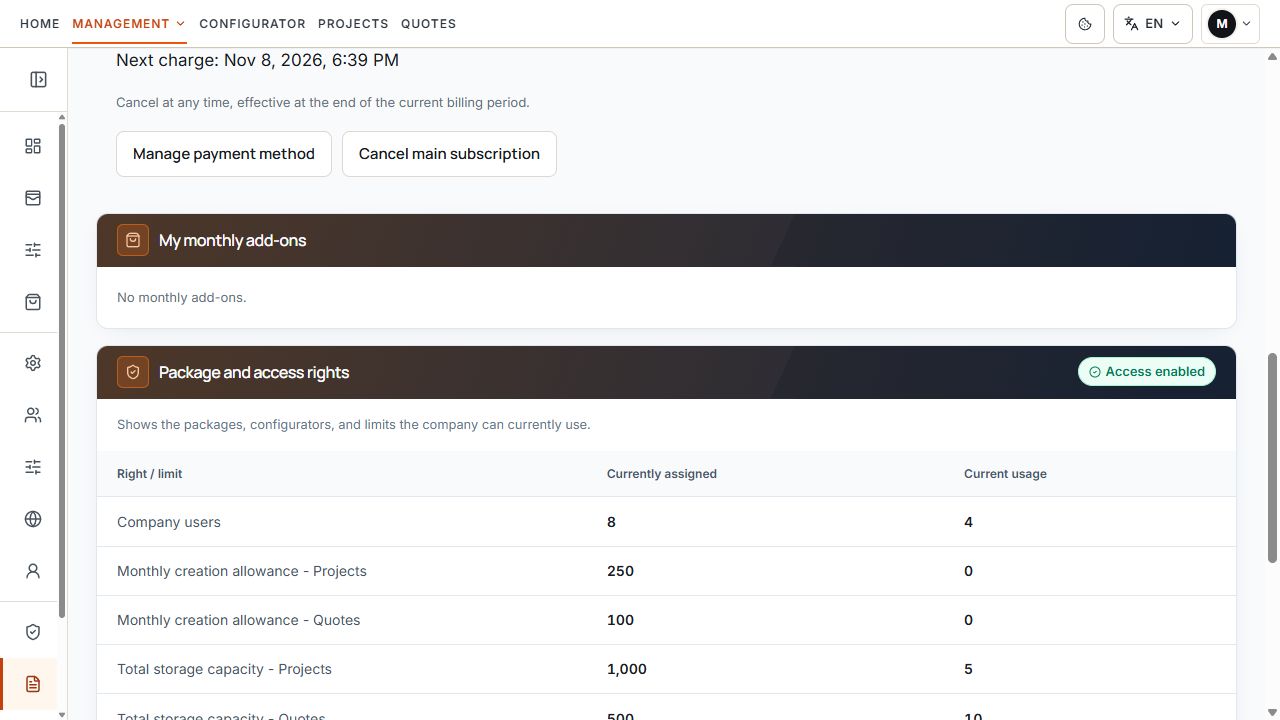Click the Package and access rights heading
The image size is (1280, 720).
coord(254,372)
